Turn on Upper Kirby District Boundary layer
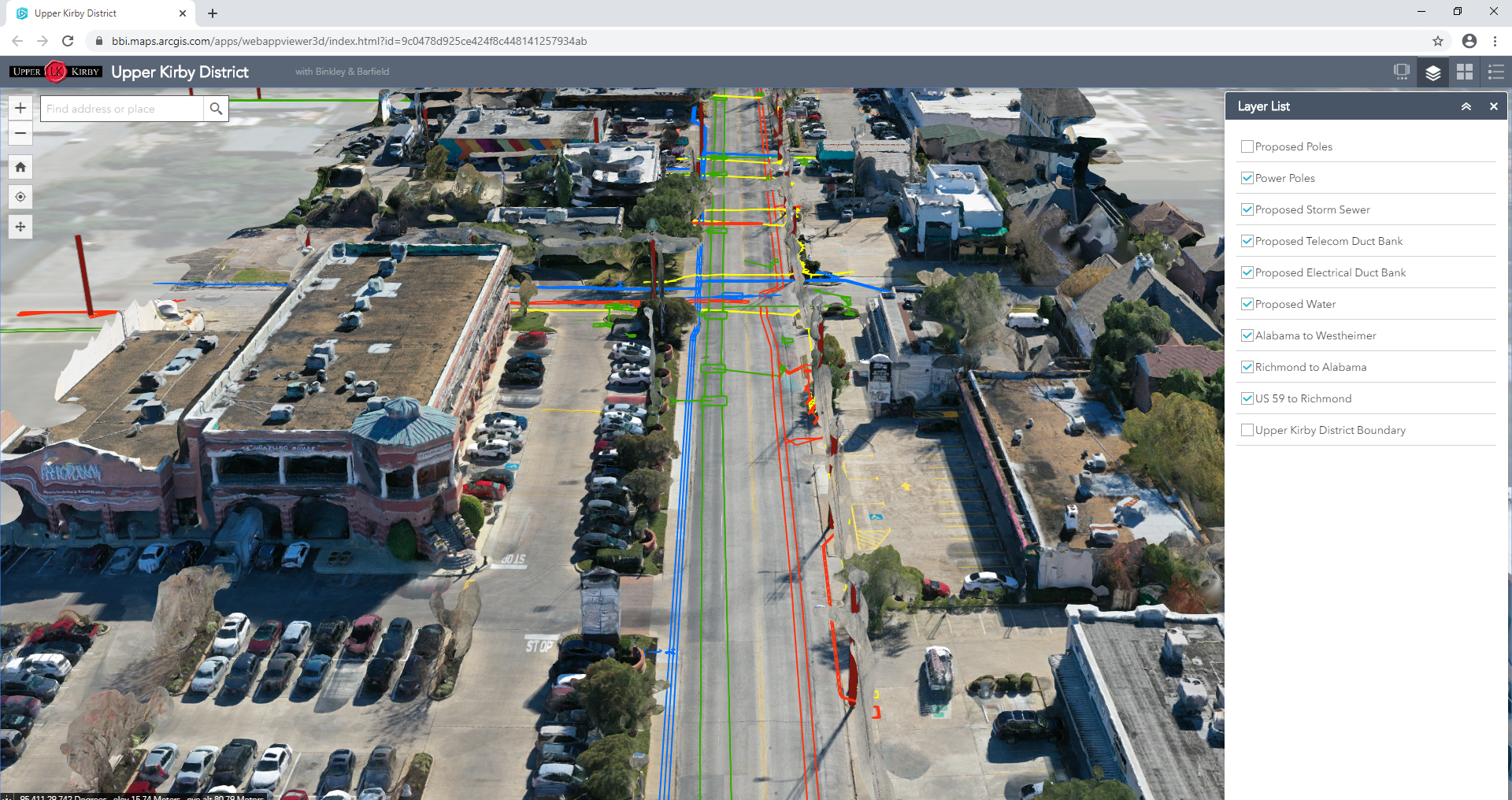Image resolution: width=1512 pixels, height=800 pixels. (1247, 430)
